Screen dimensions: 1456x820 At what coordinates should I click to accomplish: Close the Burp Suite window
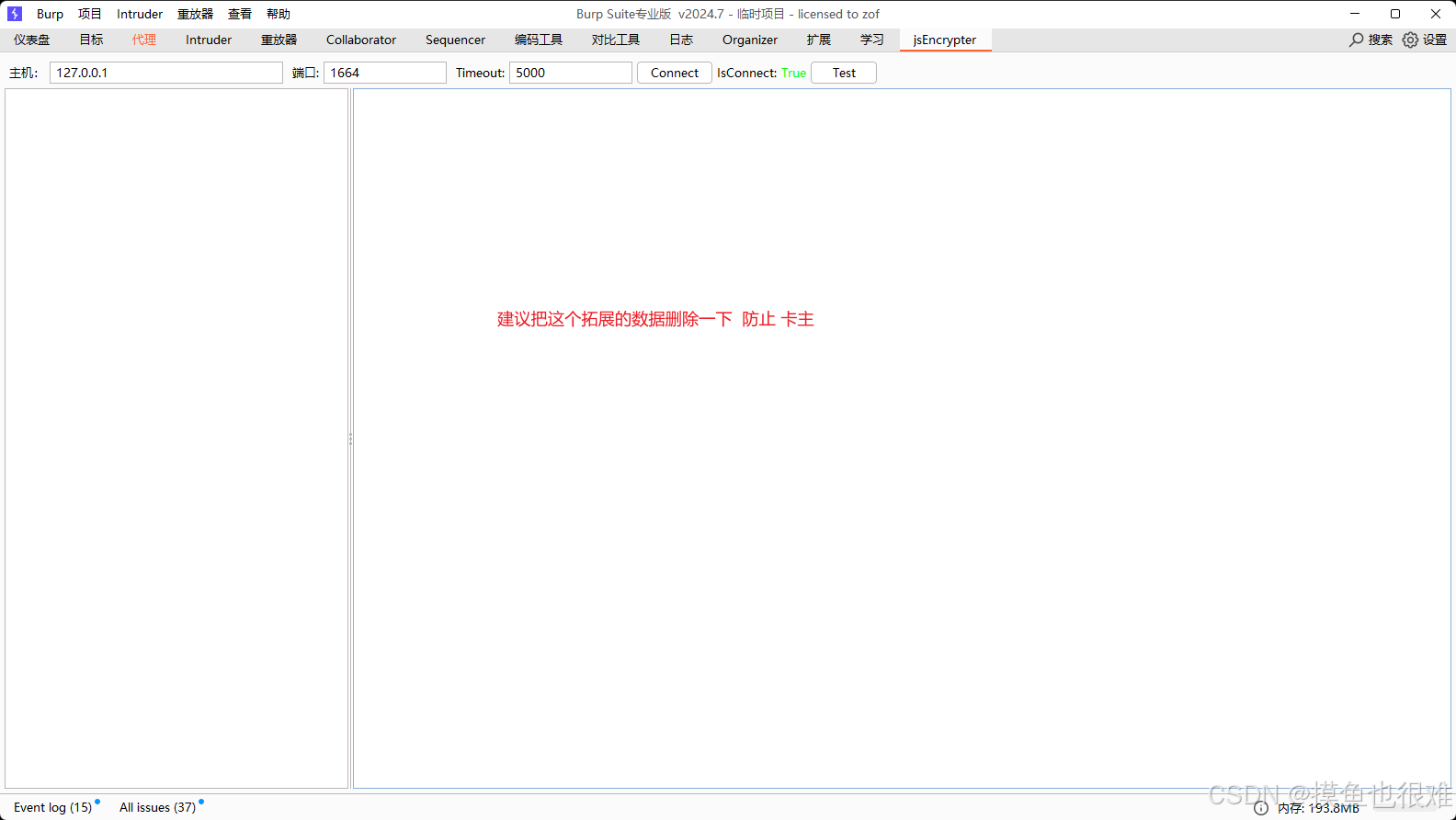(x=1436, y=14)
